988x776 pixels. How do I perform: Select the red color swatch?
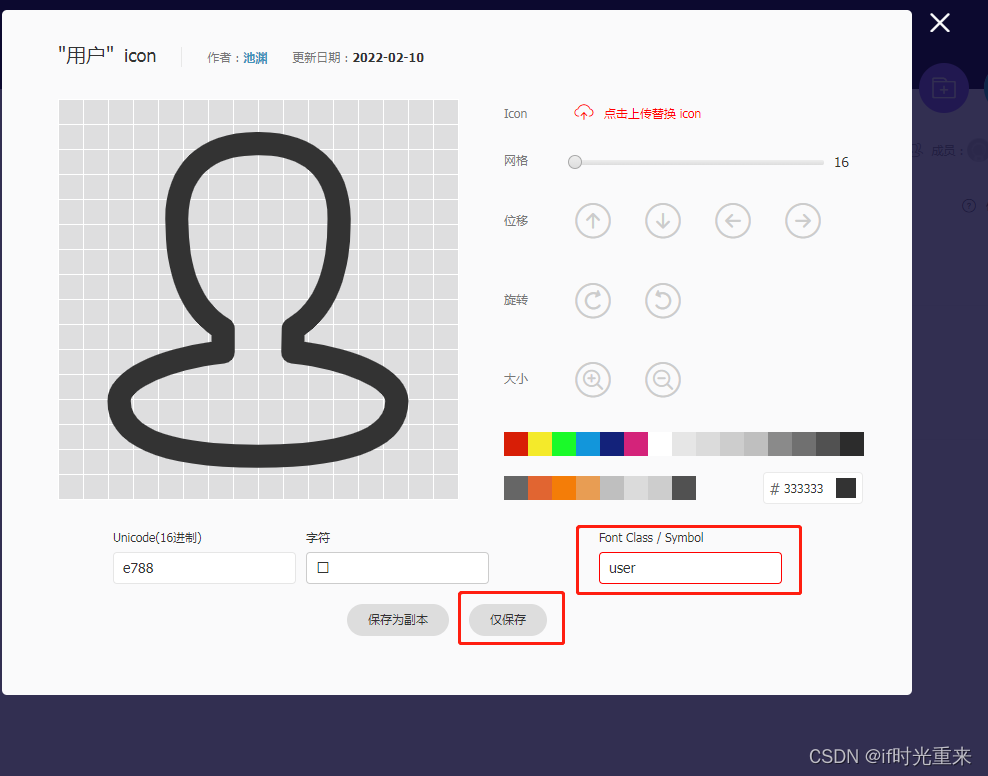click(x=515, y=444)
